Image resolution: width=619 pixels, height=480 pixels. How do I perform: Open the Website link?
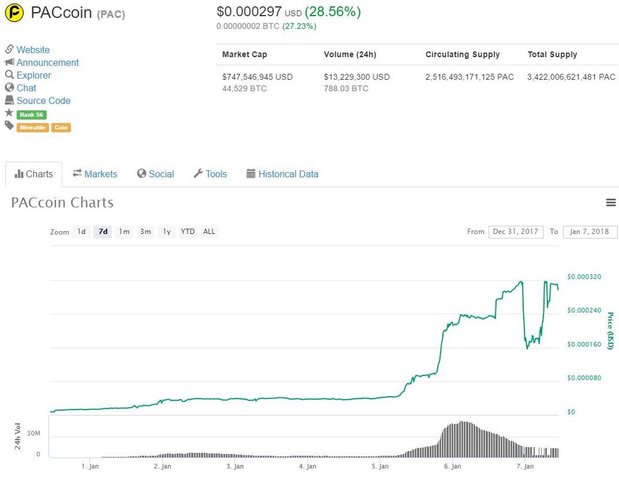[x=33, y=49]
